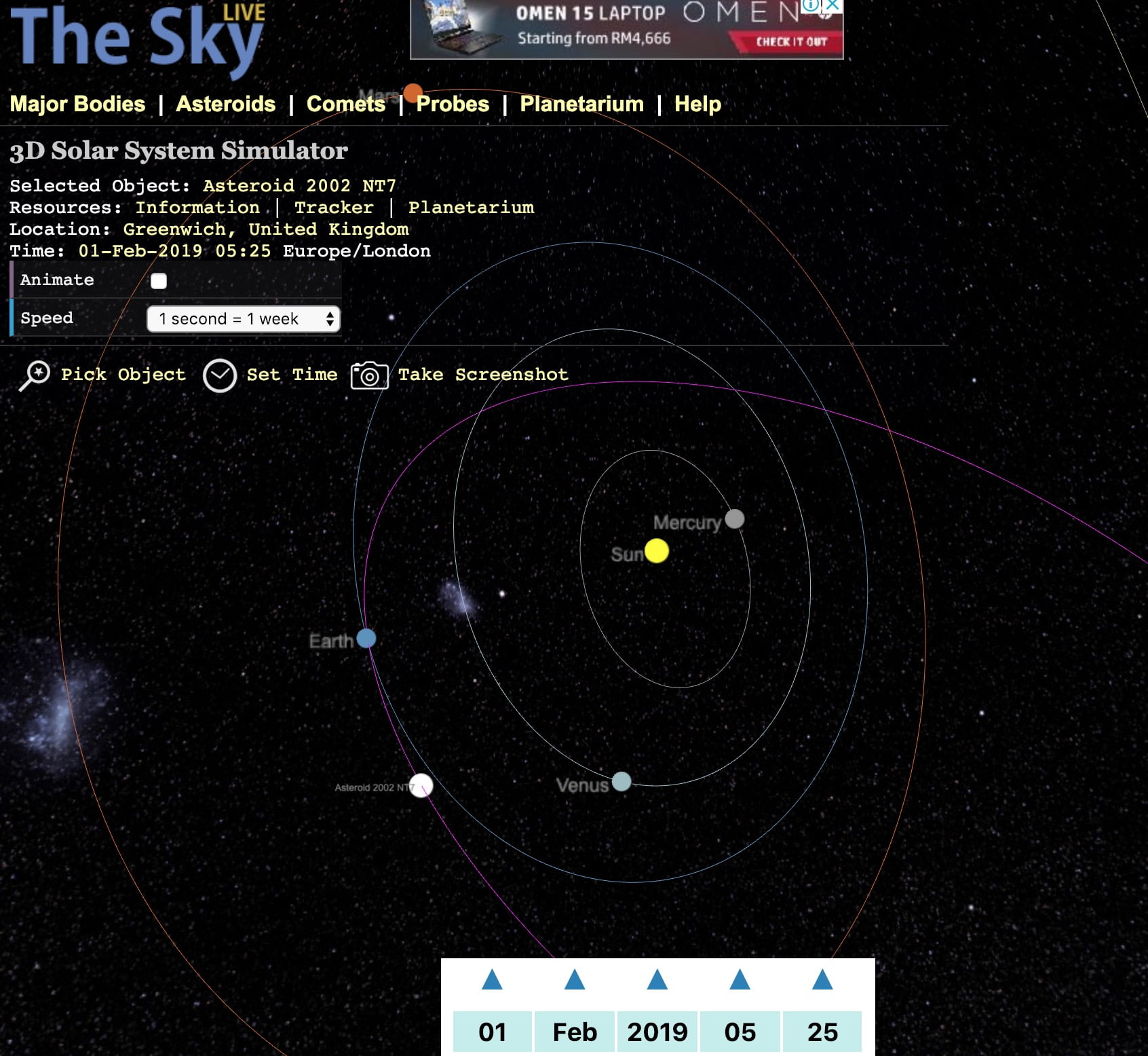The width and height of the screenshot is (1148, 1056).
Task: Click the Greenwich, United Kingdom location link
Action: pos(266,229)
